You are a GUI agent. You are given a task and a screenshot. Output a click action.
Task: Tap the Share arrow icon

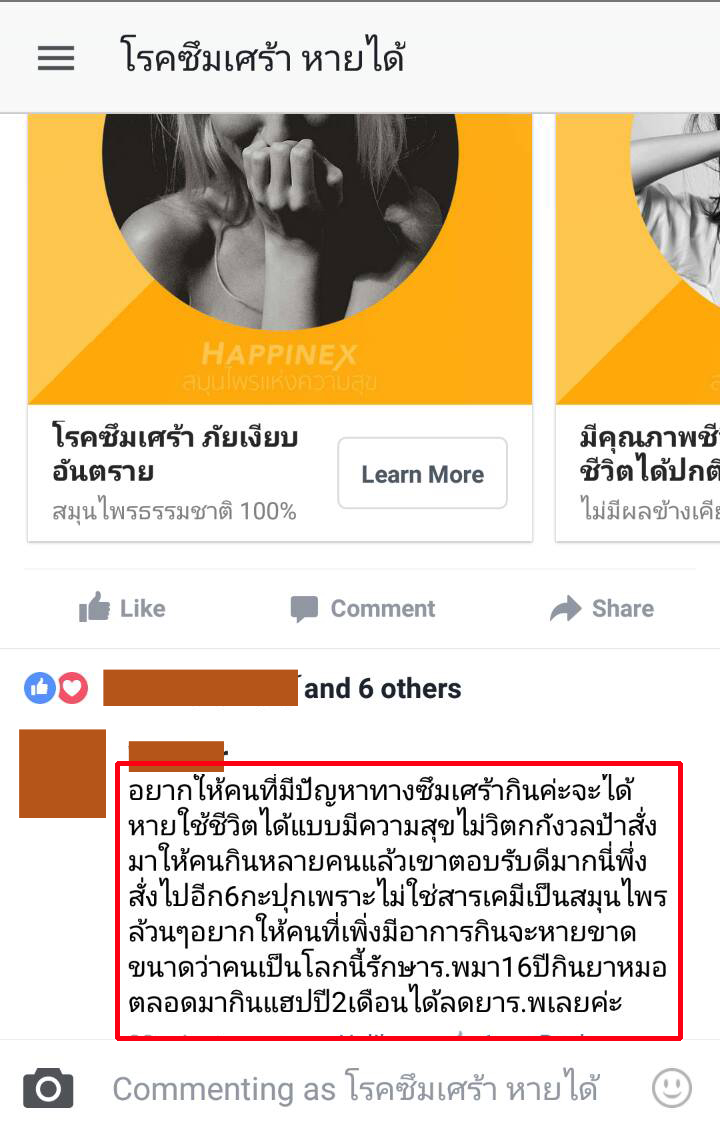coord(565,609)
